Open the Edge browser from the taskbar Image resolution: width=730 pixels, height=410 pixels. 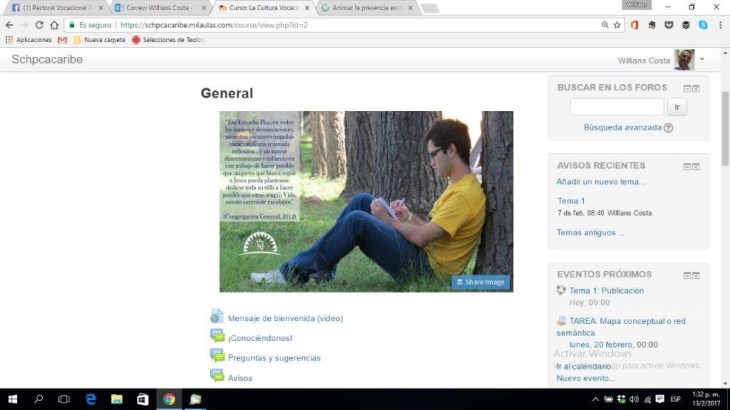90,399
